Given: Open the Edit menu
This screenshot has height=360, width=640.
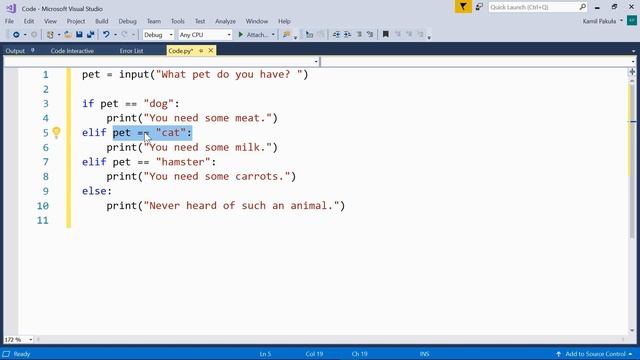Looking at the screenshot, I should click(29, 21).
